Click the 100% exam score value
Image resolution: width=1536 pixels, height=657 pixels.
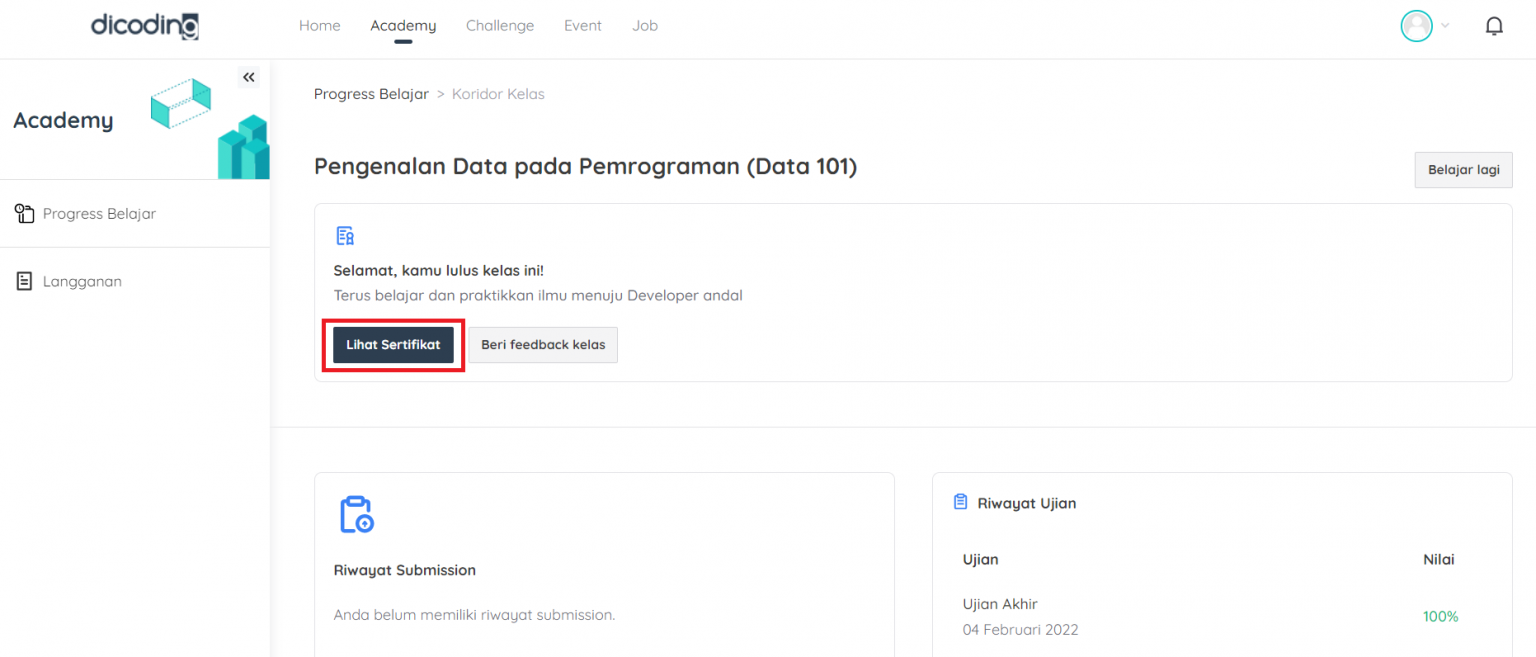1440,616
